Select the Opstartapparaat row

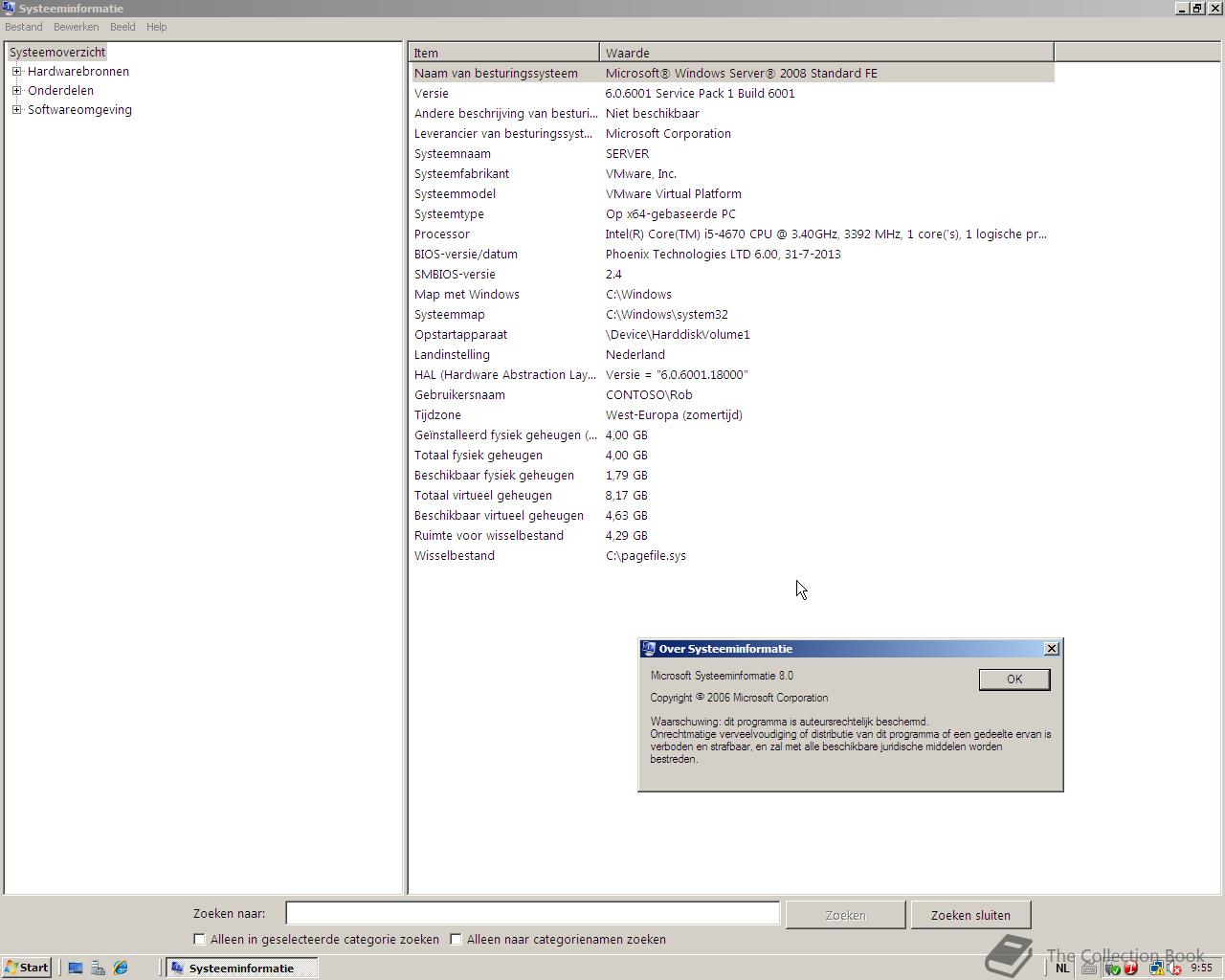coord(732,334)
